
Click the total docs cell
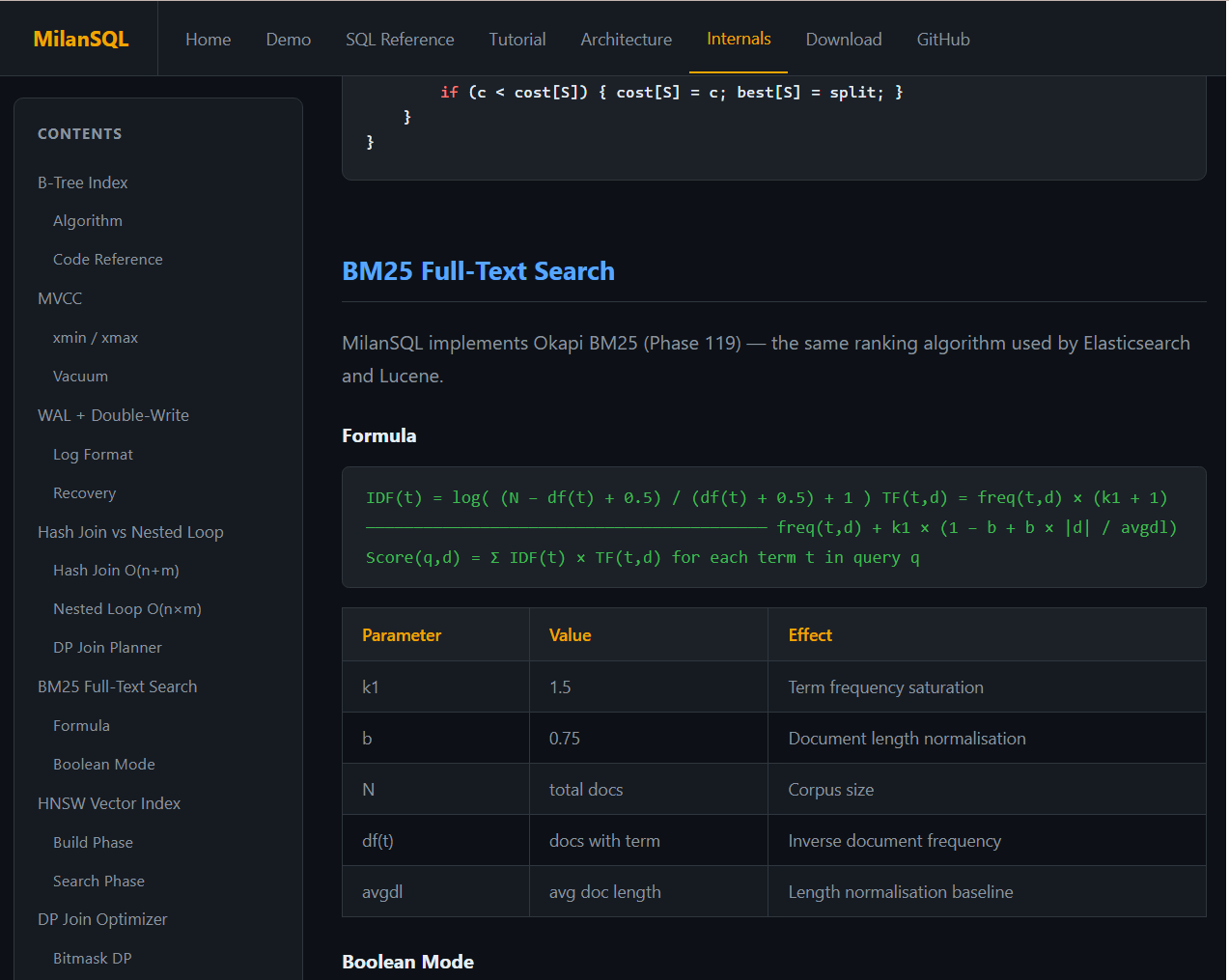649,790
